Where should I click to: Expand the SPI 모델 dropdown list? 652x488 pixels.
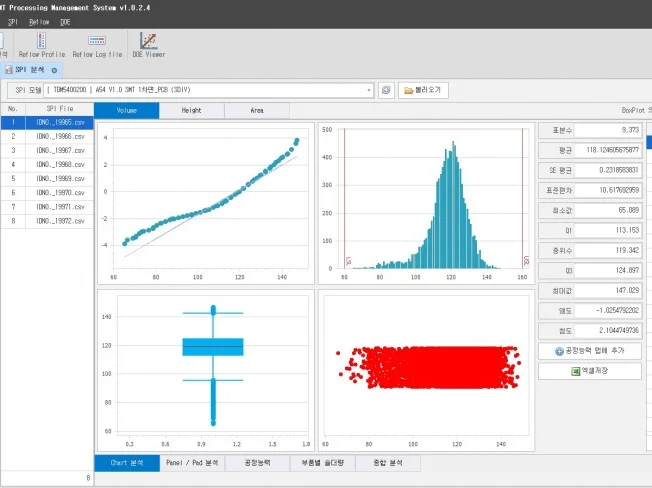tap(369, 90)
